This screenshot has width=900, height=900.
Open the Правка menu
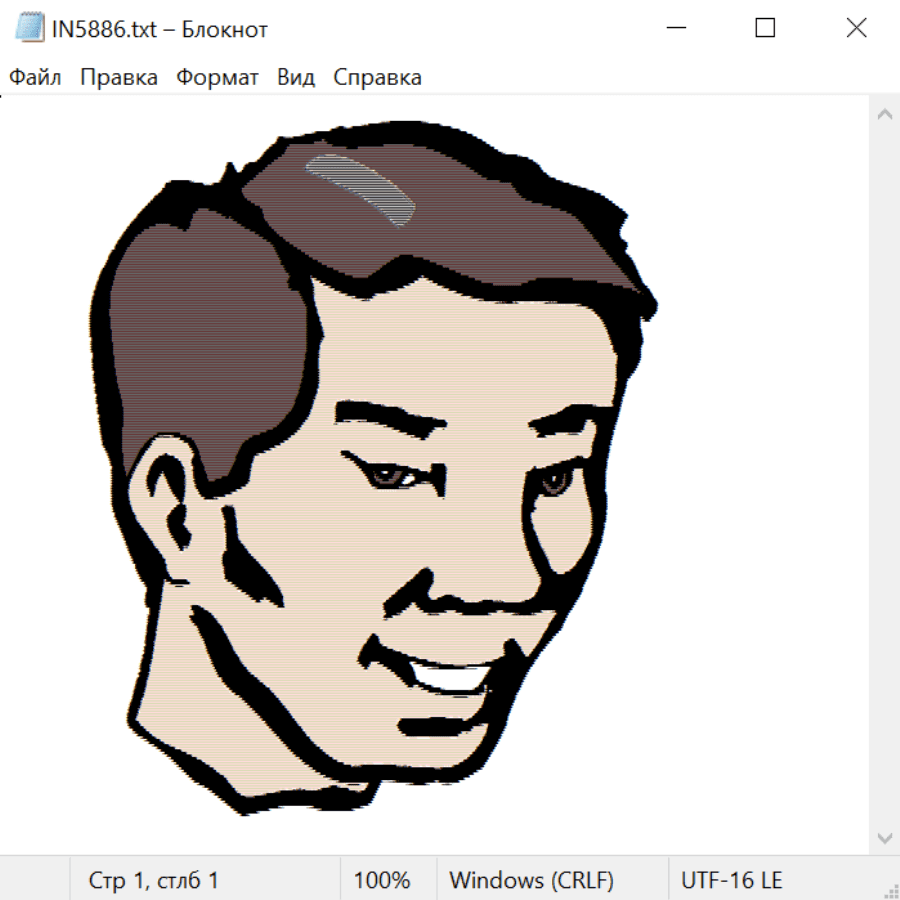coord(118,78)
